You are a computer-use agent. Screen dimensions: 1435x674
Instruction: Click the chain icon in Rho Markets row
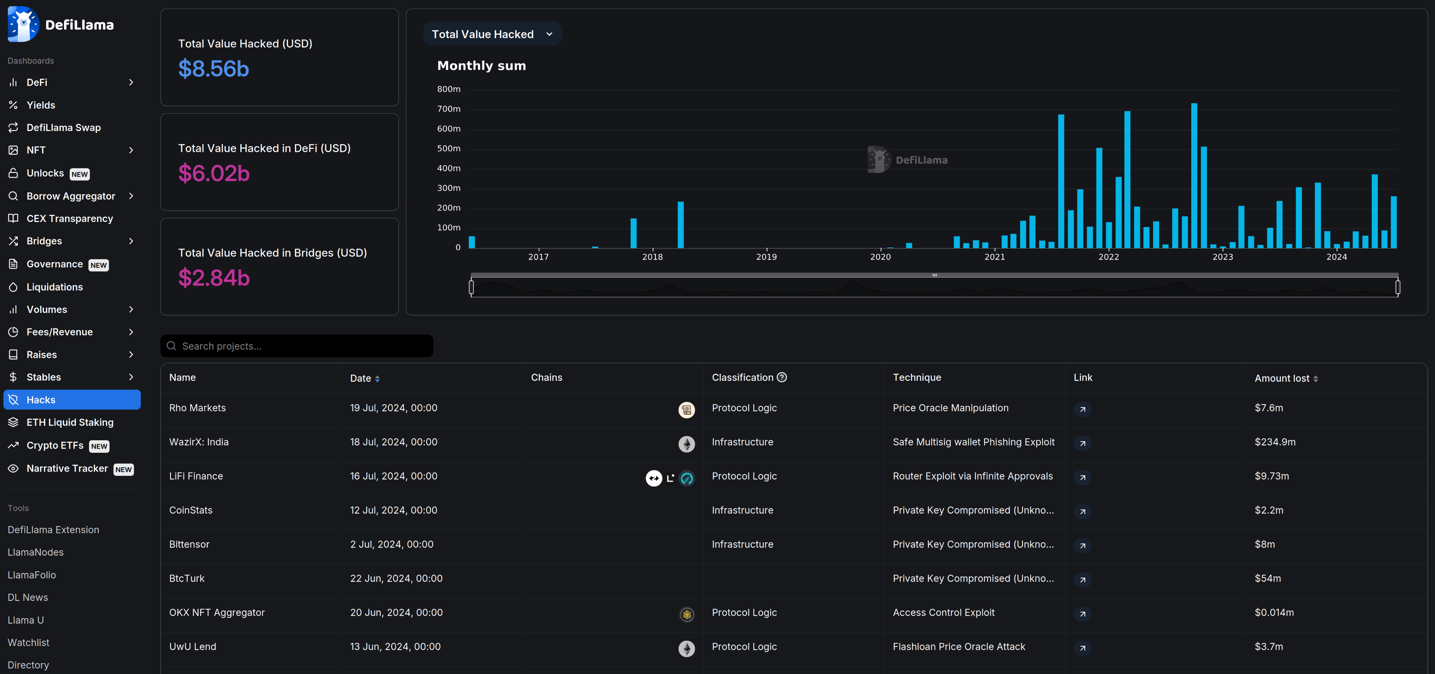pyautogui.click(x=686, y=410)
